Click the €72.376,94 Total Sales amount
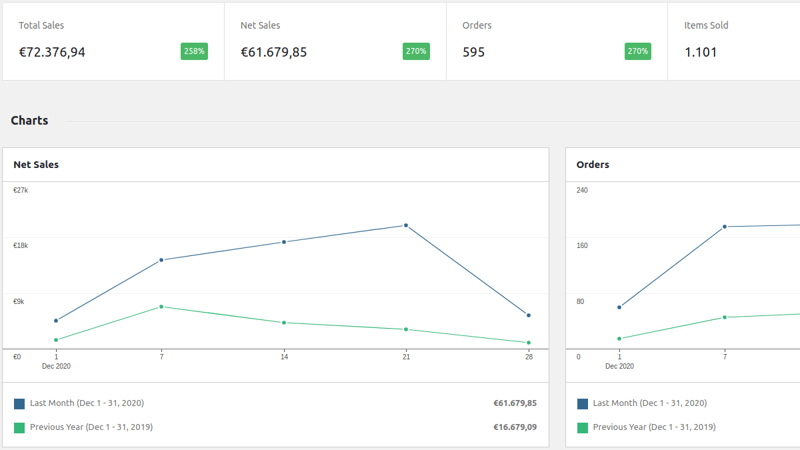Viewport: 800px width, 450px height. tap(52, 52)
